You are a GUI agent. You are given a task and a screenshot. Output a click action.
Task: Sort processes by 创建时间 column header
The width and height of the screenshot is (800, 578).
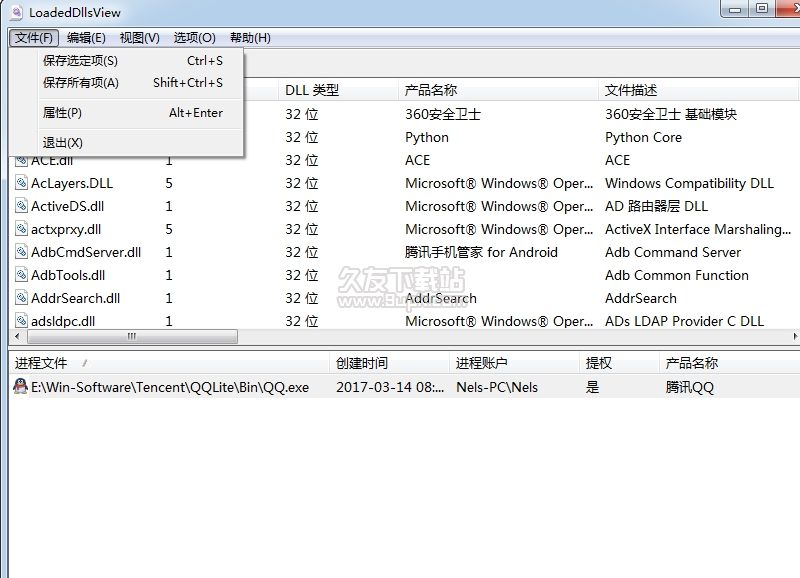389,363
